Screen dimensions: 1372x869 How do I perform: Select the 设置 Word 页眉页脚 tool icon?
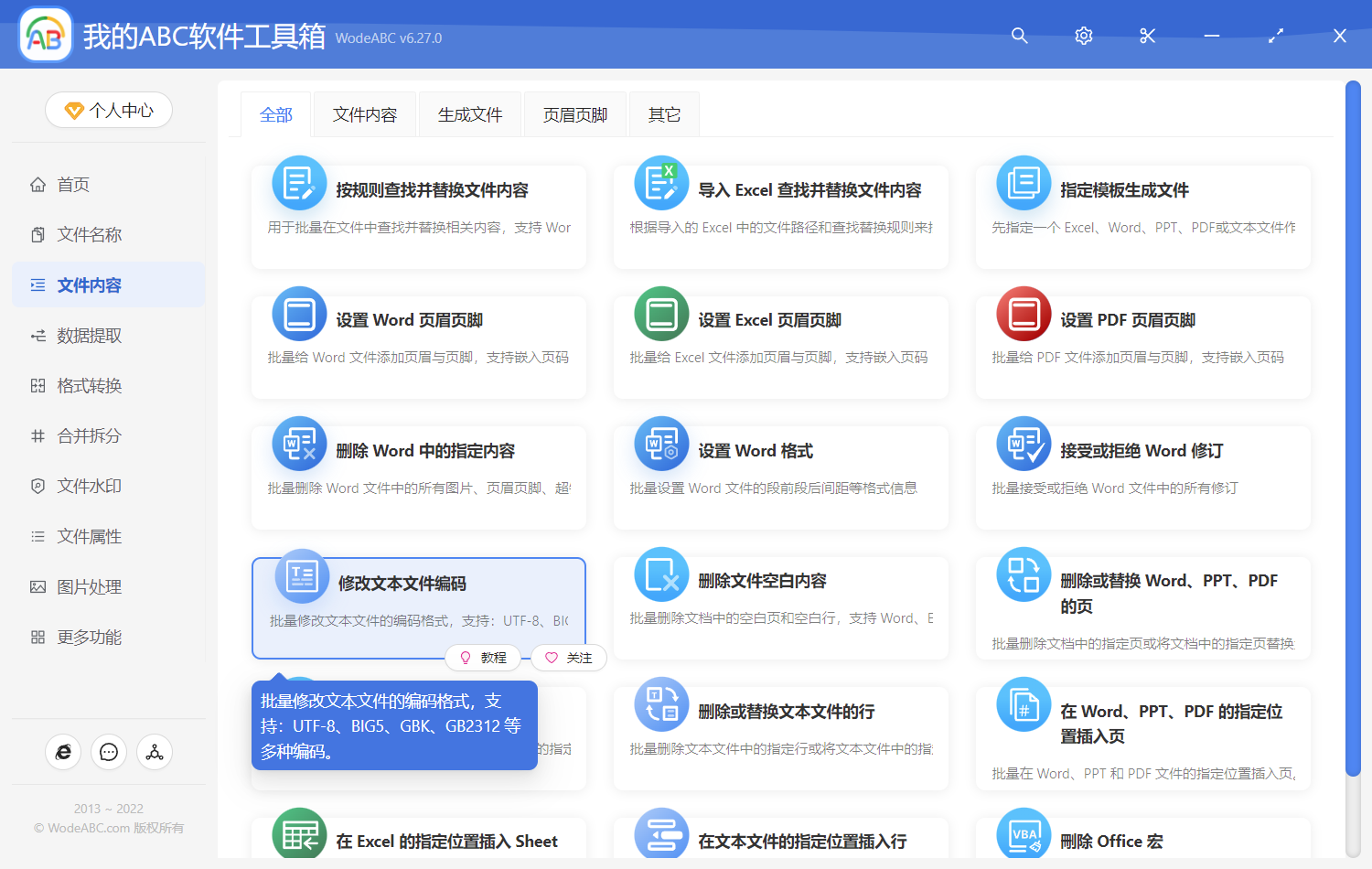point(299,313)
